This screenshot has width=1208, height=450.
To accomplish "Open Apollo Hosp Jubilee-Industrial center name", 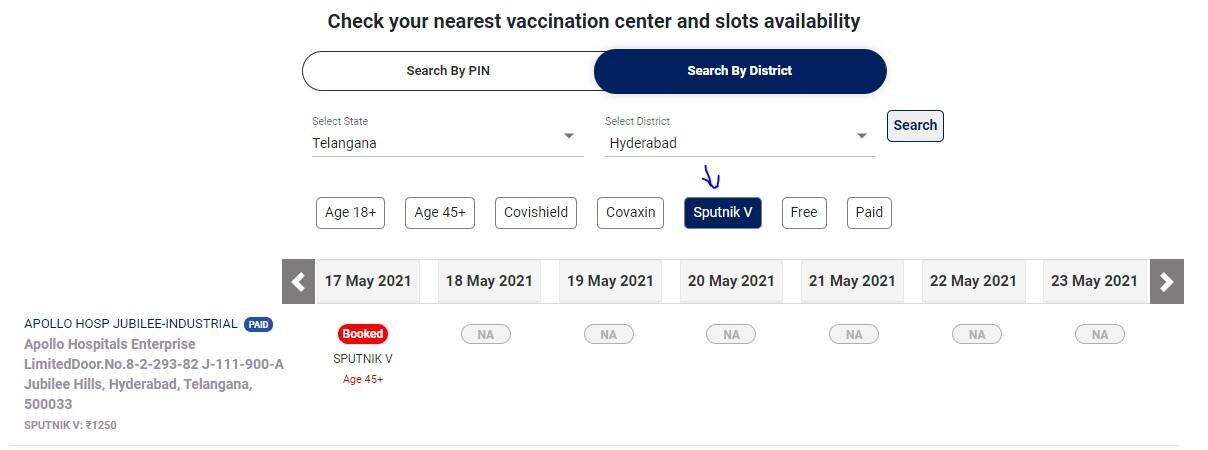I will click(131, 324).
